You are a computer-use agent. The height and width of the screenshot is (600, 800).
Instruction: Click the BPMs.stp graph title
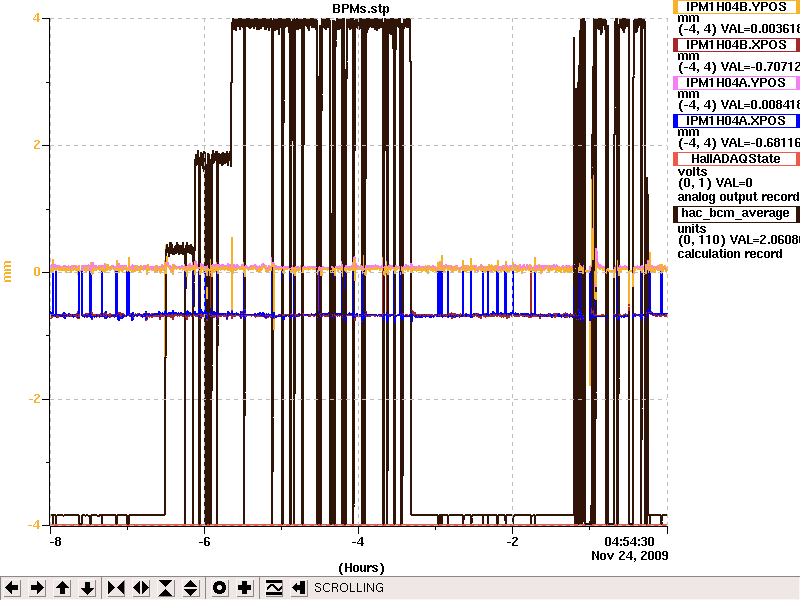(361, 9)
